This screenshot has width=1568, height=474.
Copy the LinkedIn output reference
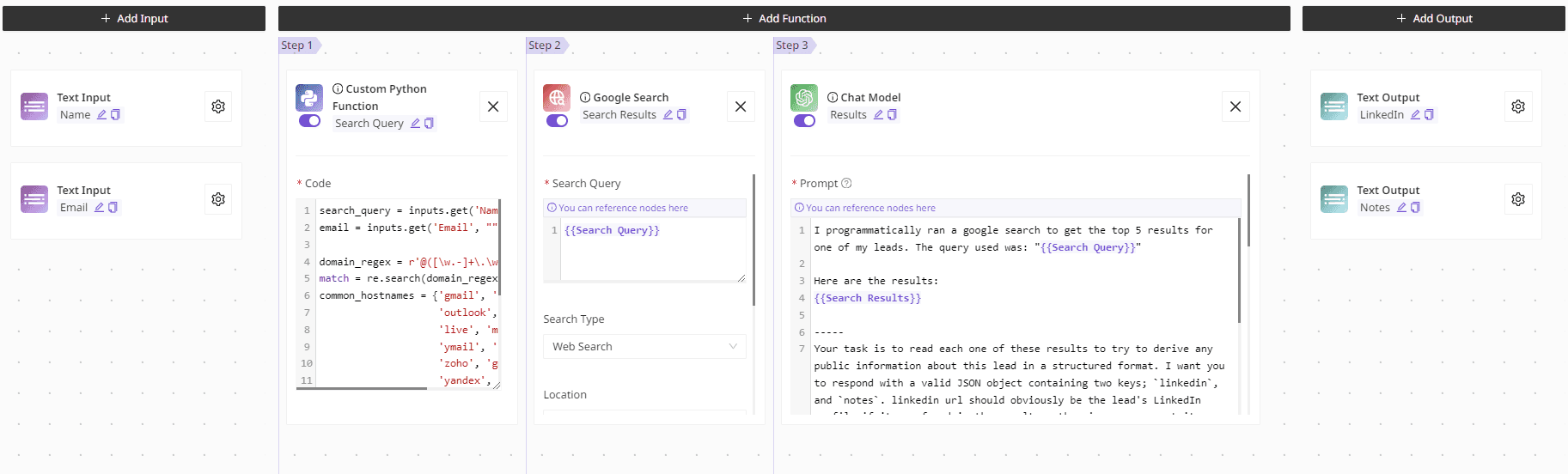coord(1429,114)
